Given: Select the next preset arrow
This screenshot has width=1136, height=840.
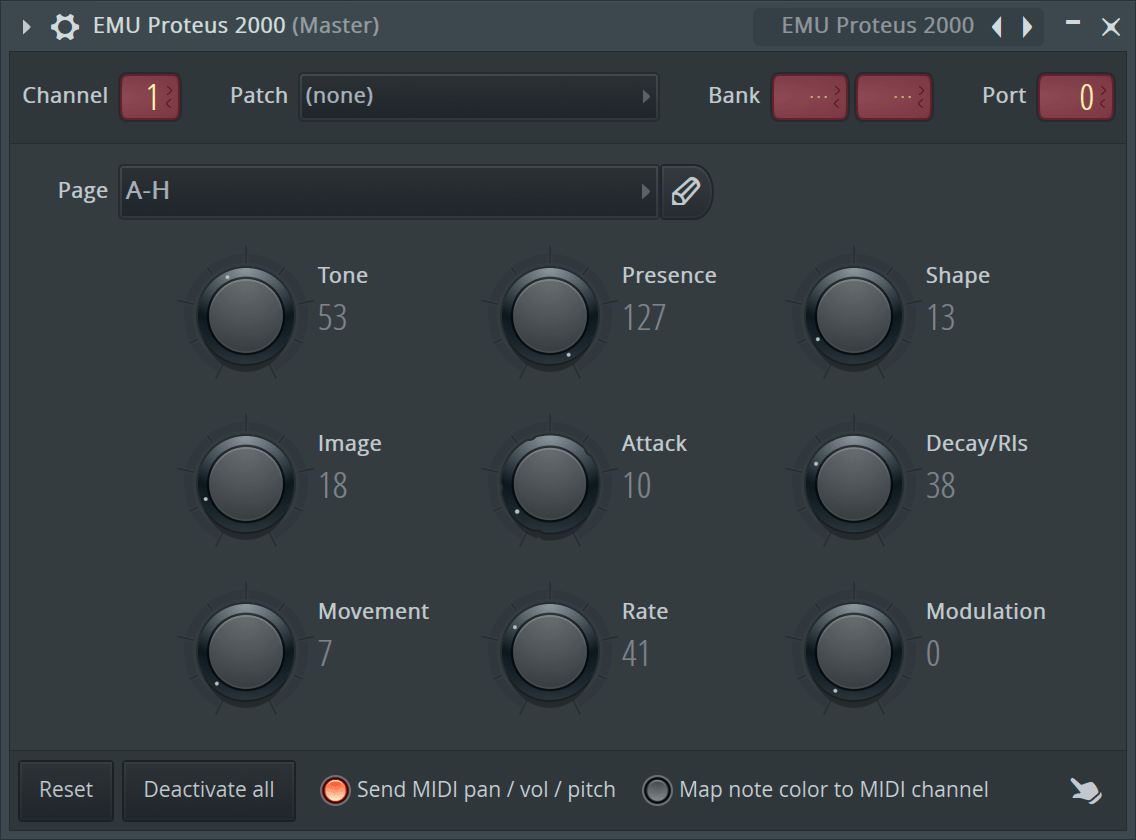Looking at the screenshot, I should click(1026, 26).
